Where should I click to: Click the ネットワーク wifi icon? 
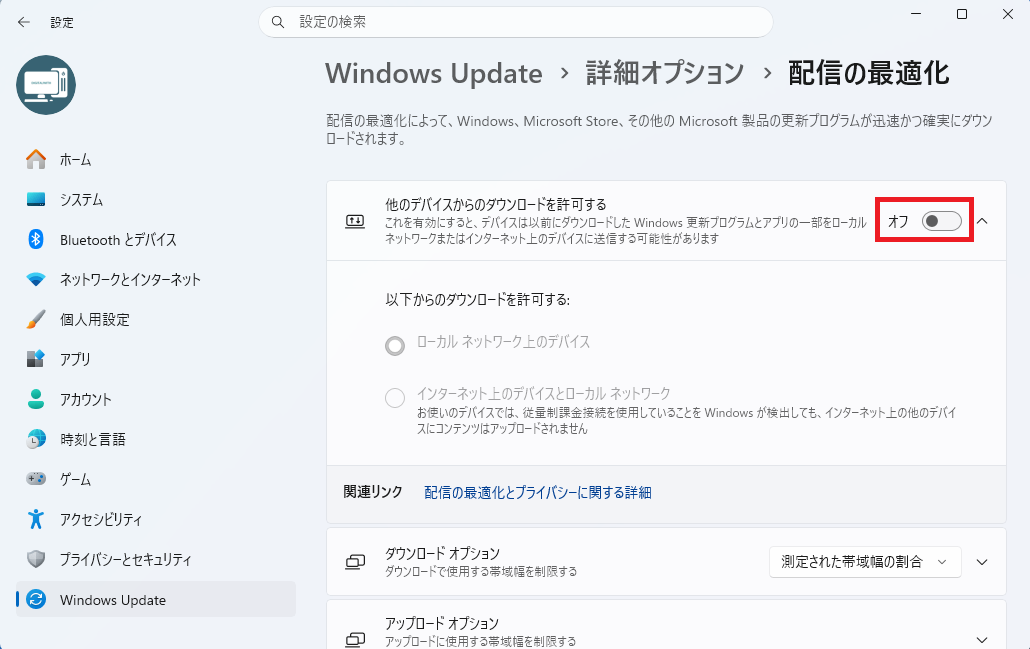coord(36,280)
